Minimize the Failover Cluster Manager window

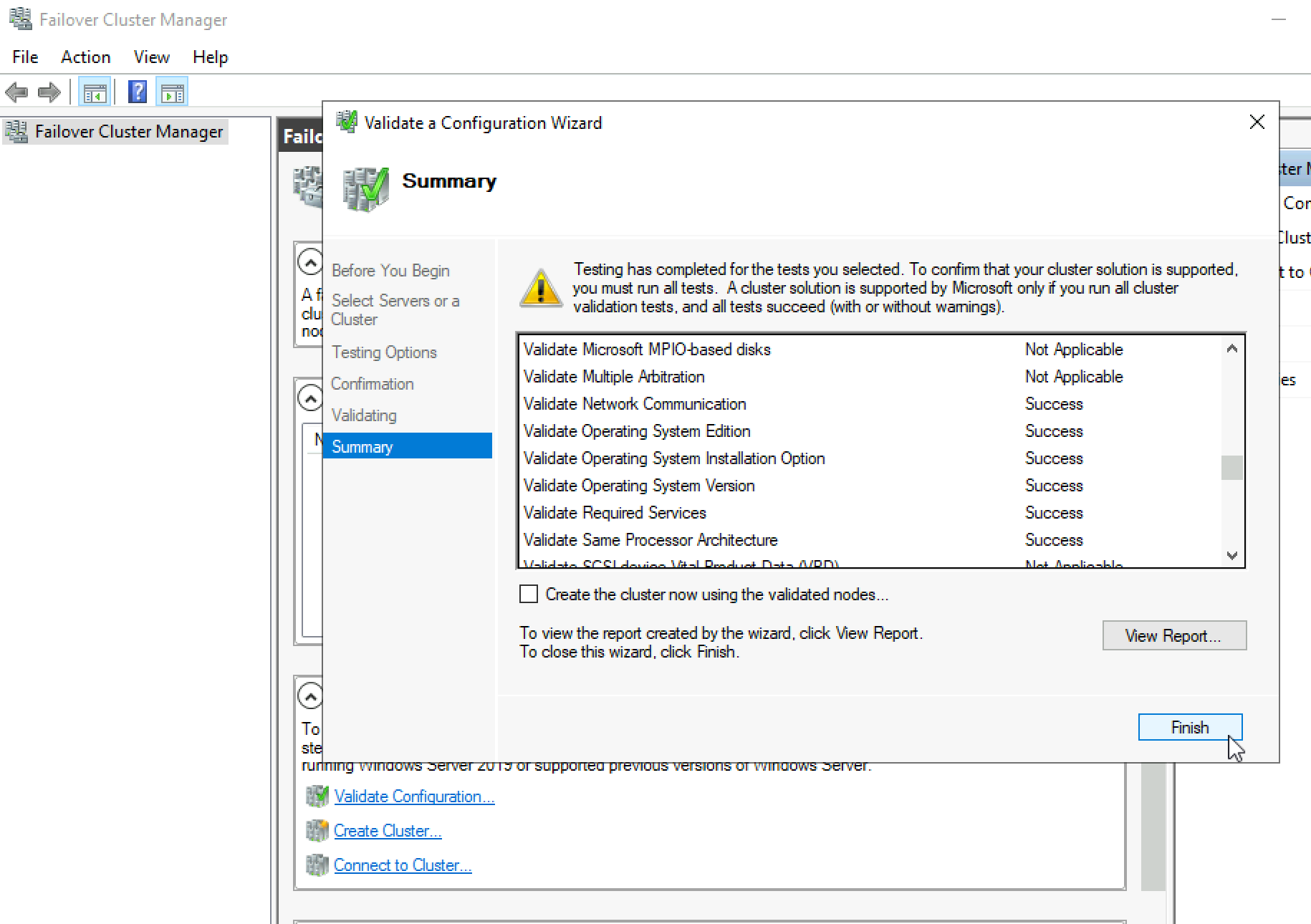(x=1279, y=19)
